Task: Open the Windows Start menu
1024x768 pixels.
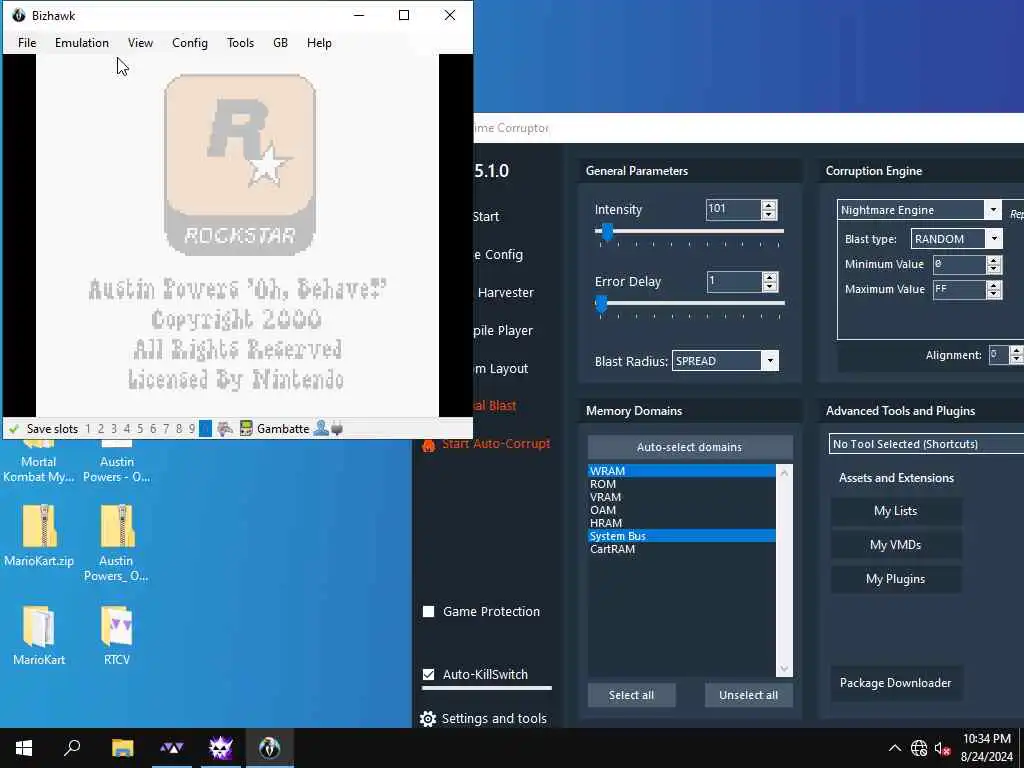Action: click(24, 748)
